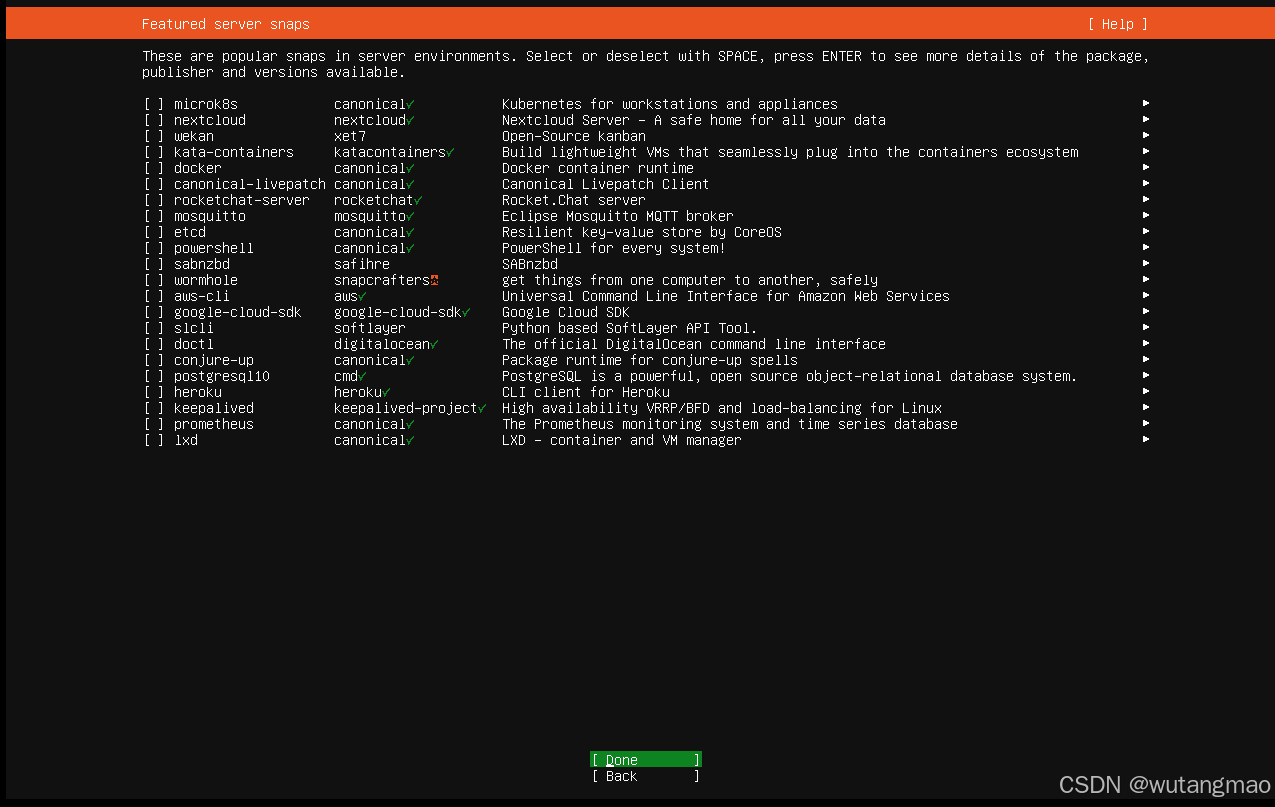Viewport: 1275px width, 807px height.
Task: Expand details arrow for prometheus row
Action: click(1146, 423)
